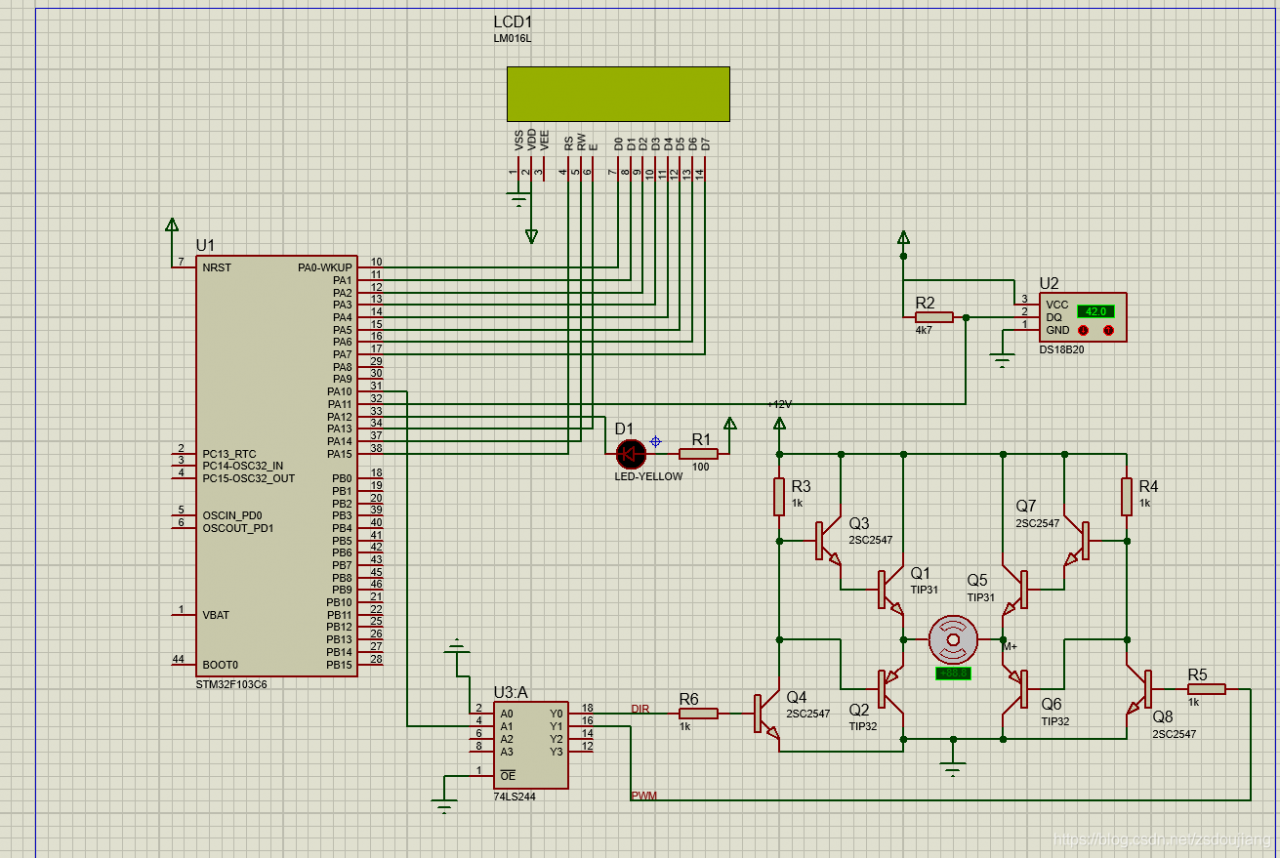Click the blue origin marker beside D1
1280x858 pixels.
pyautogui.click(x=656, y=440)
